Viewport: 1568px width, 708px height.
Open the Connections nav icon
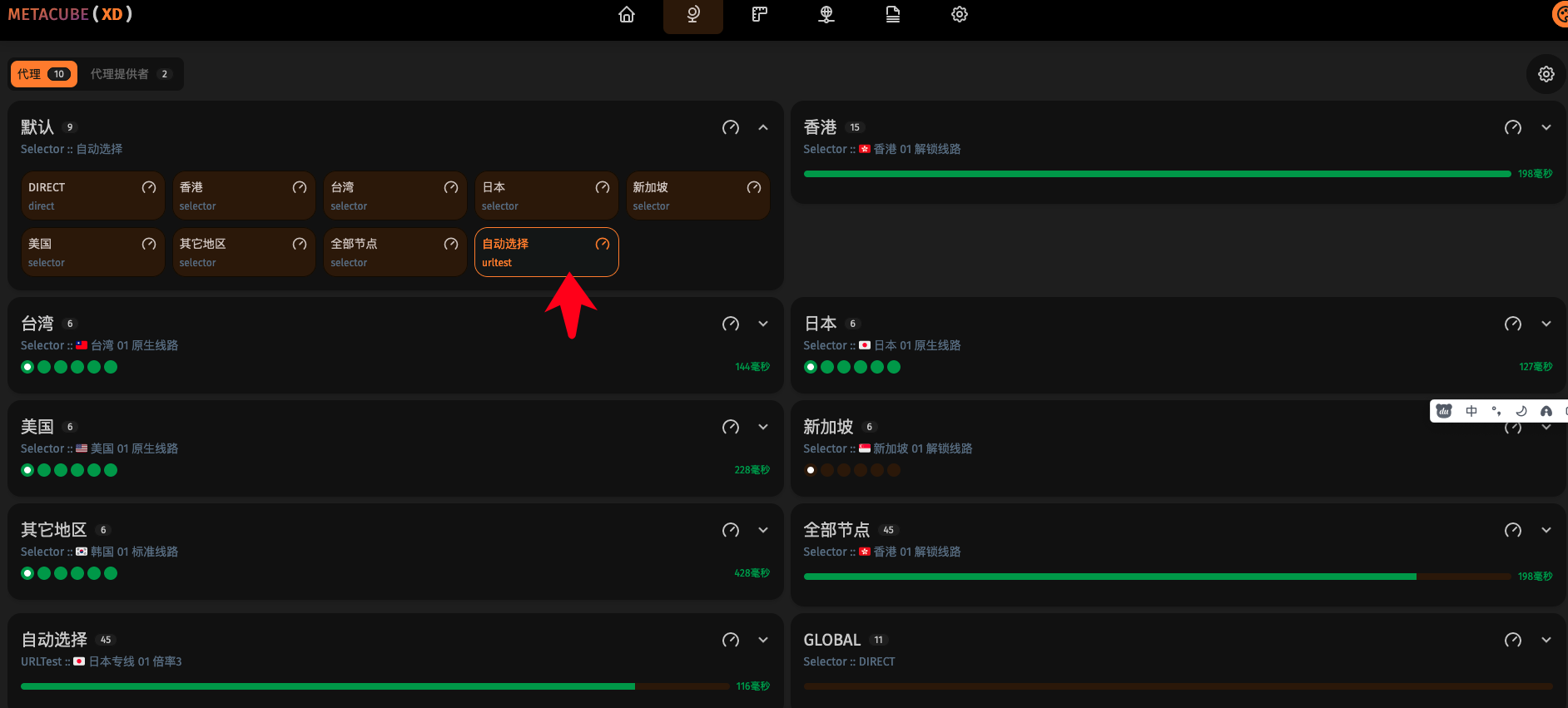(826, 15)
